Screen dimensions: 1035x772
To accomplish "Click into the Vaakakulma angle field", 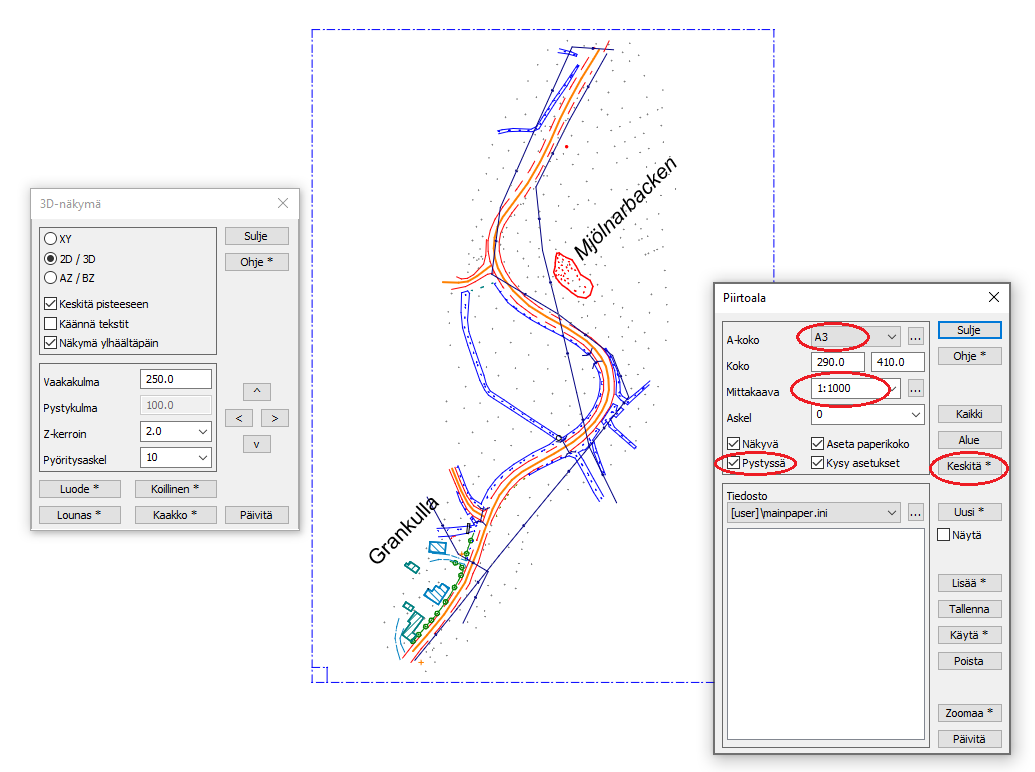I will tap(175, 379).
